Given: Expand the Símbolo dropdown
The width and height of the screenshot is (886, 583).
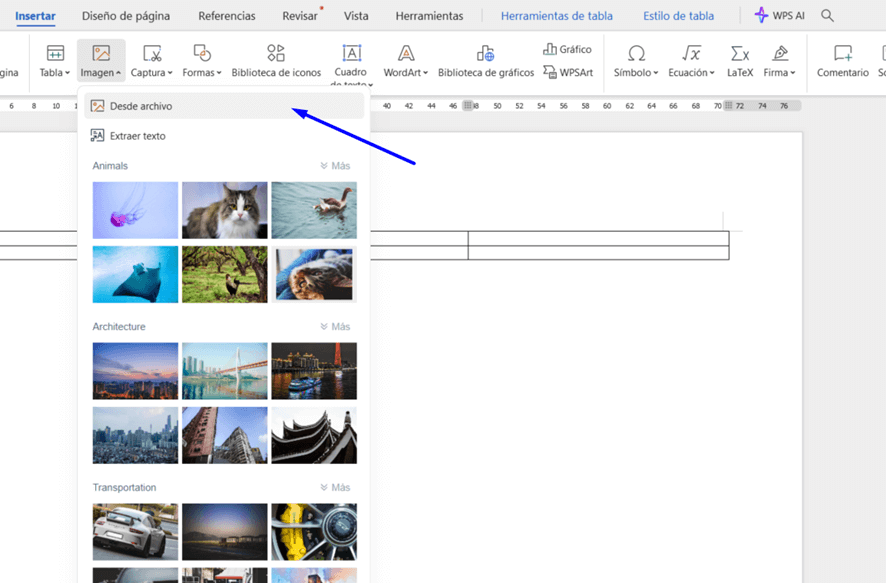Looking at the screenshot, I should pos(636,72).
